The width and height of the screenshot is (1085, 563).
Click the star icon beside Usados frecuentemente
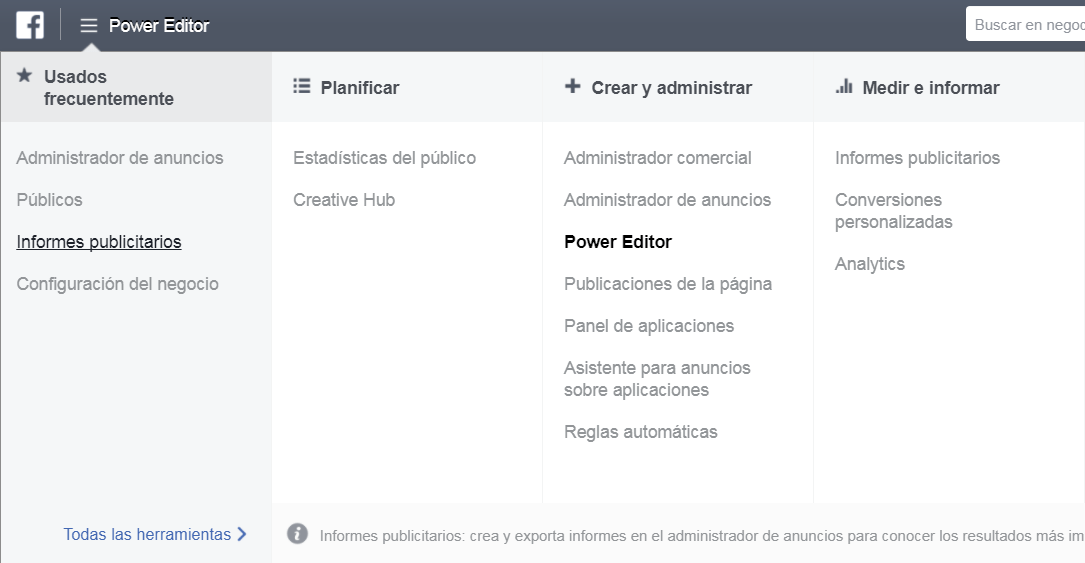[25, 76]
